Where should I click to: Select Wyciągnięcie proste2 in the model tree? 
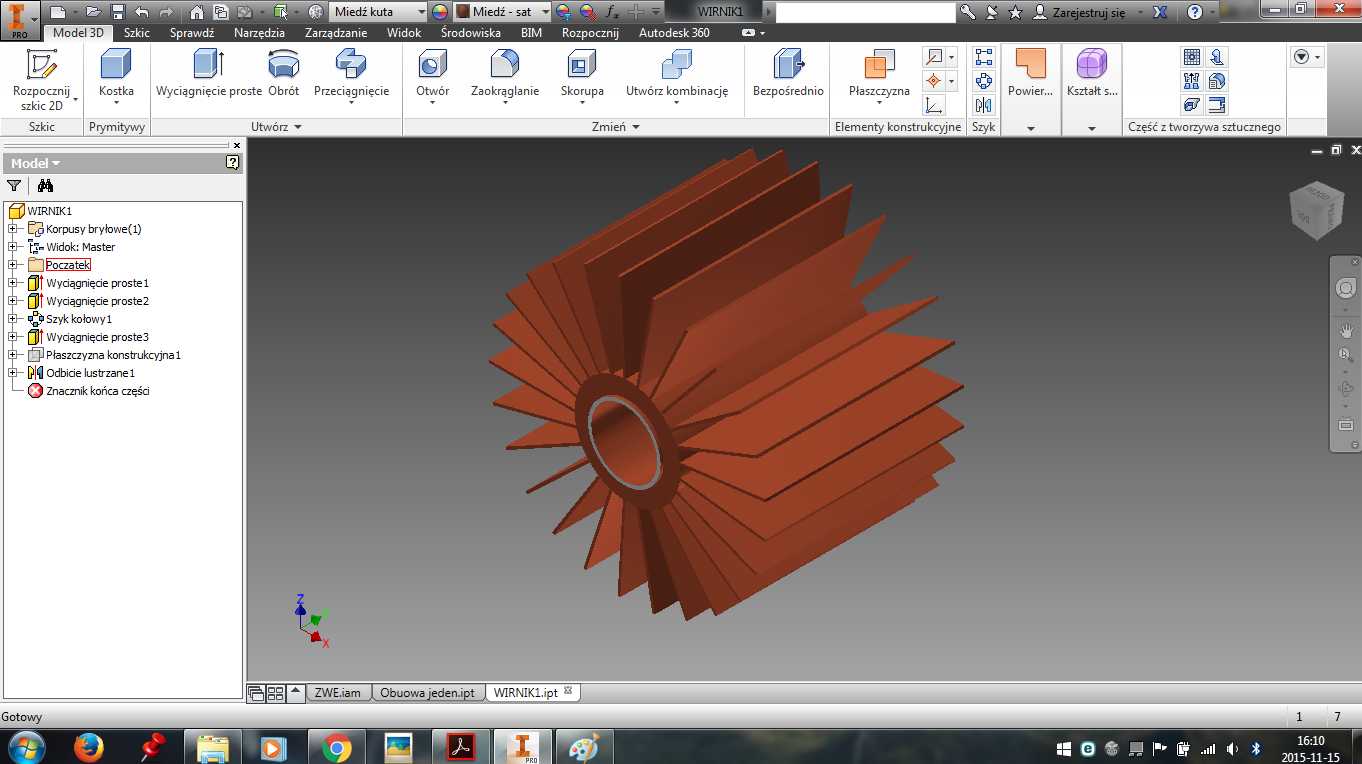tap(97, 301)
